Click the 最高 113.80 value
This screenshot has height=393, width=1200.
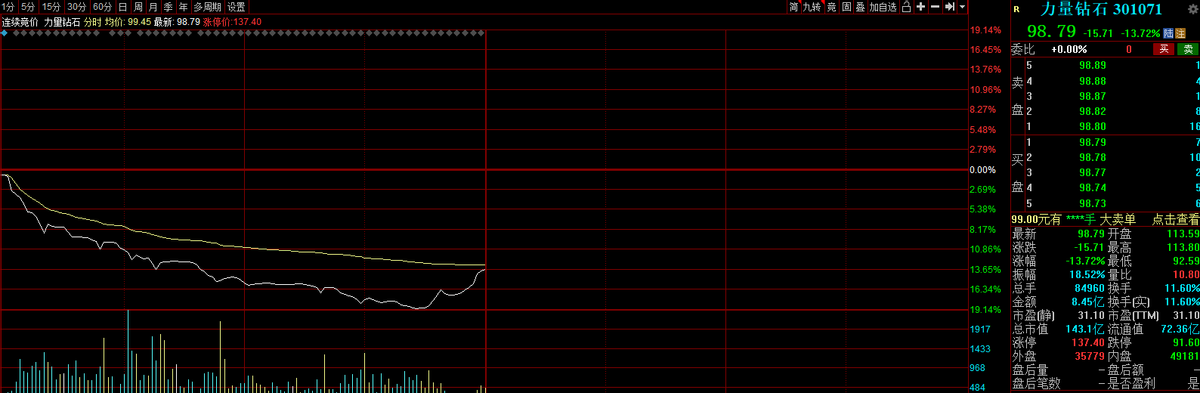click(1183, 246)
